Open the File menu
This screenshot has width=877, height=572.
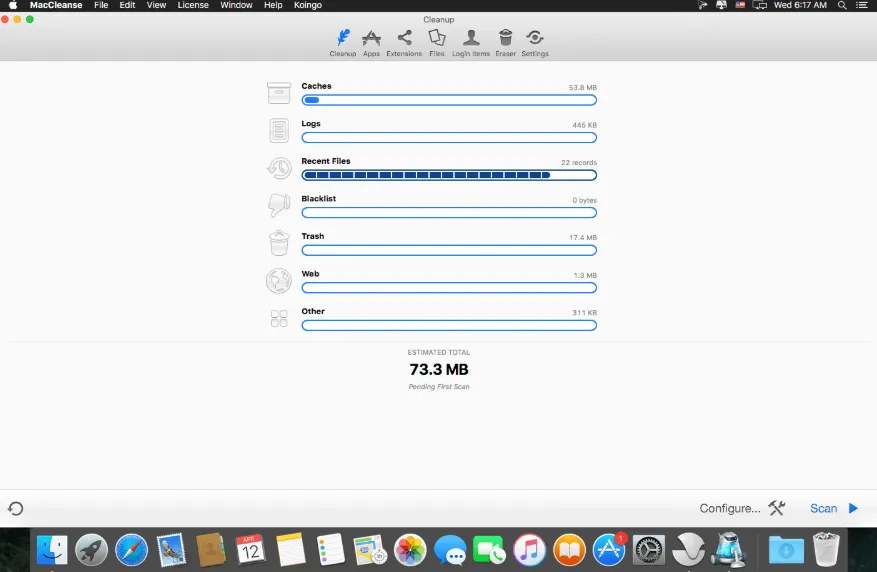tap(101, 5)
